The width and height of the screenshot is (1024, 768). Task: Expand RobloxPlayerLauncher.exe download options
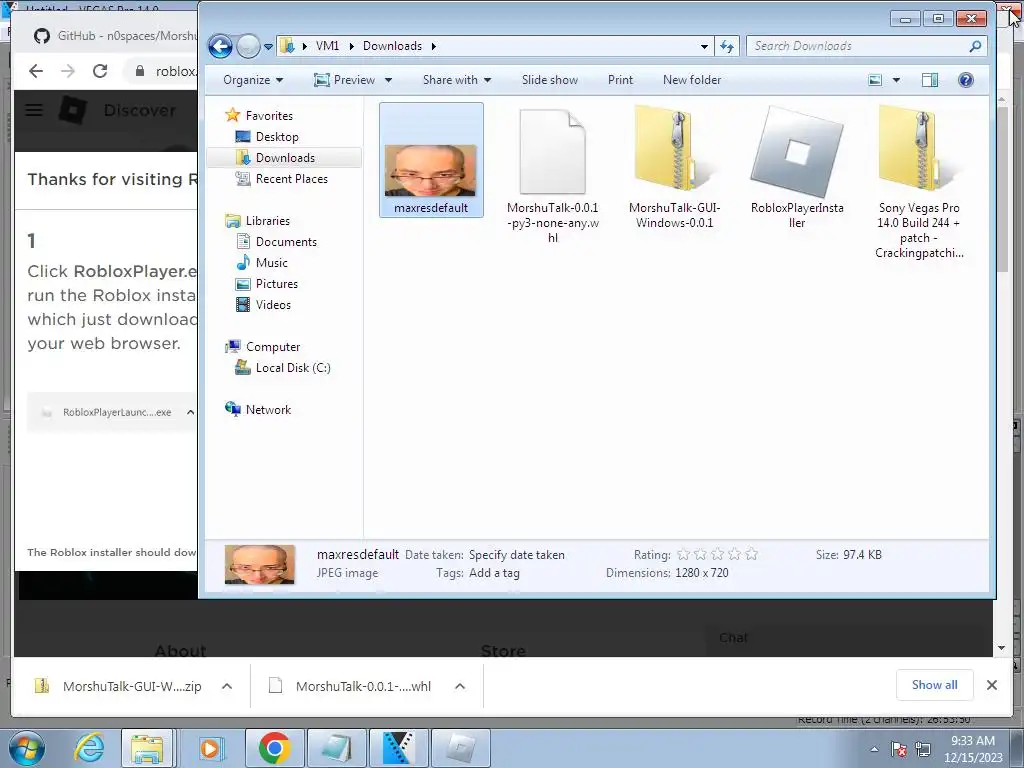coord(190,412)
